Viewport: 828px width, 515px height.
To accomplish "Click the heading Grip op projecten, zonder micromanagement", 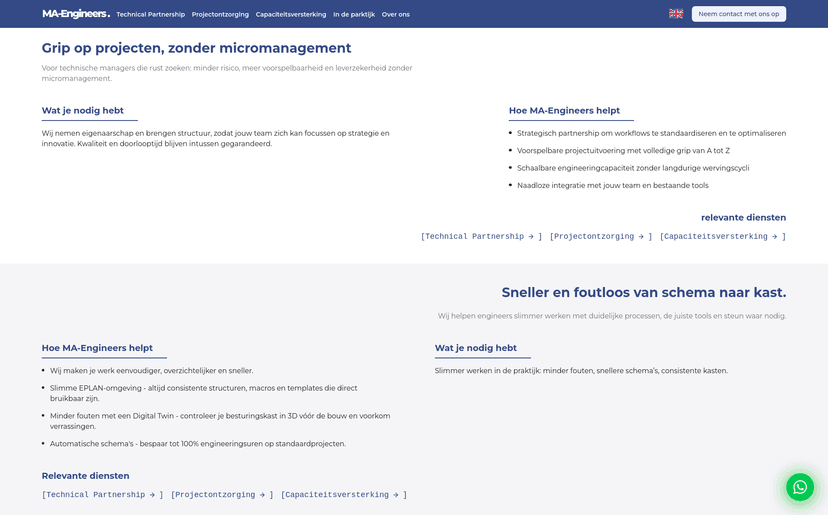I will click(196, 48).
